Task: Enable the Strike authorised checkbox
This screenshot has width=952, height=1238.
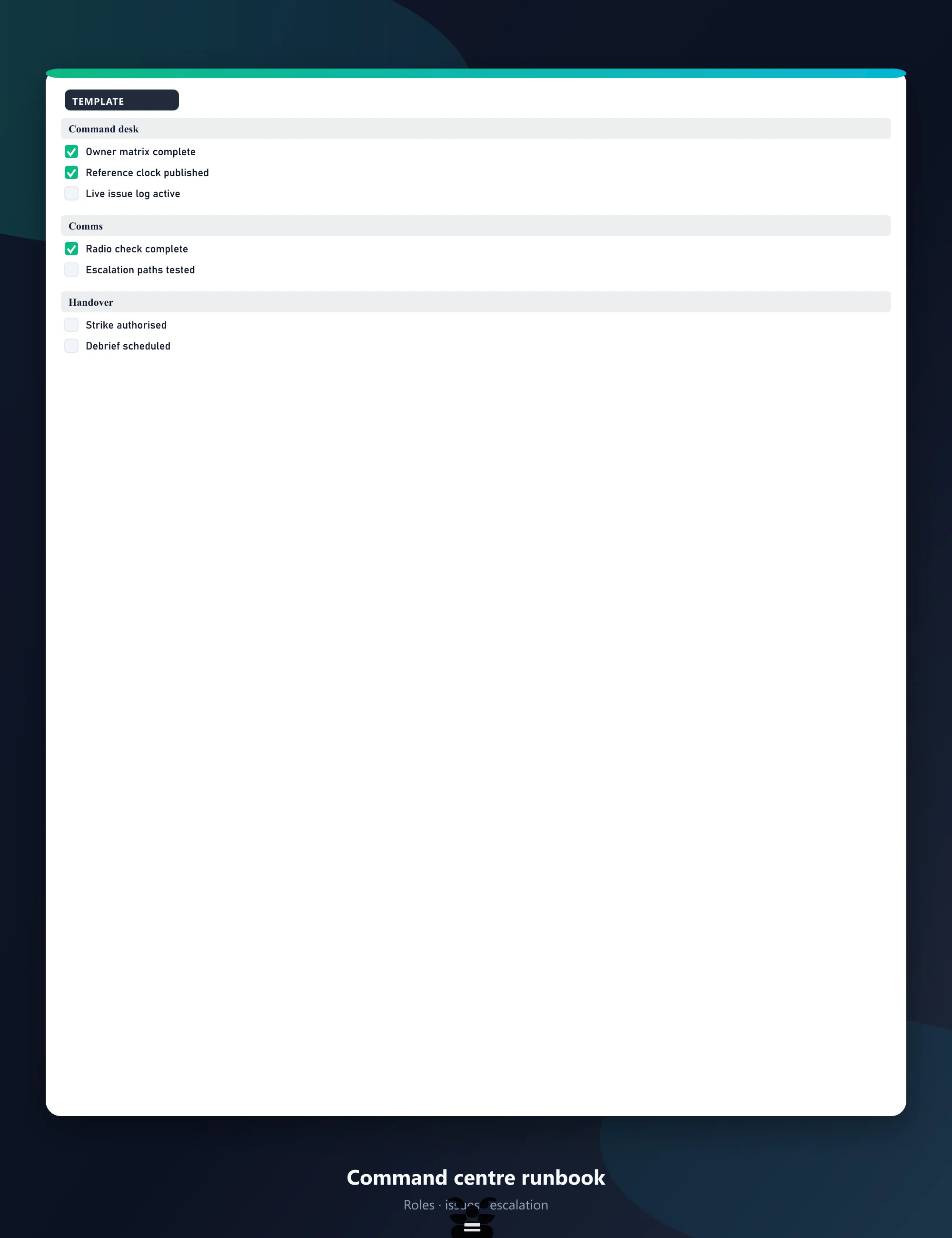Action: 71,325
